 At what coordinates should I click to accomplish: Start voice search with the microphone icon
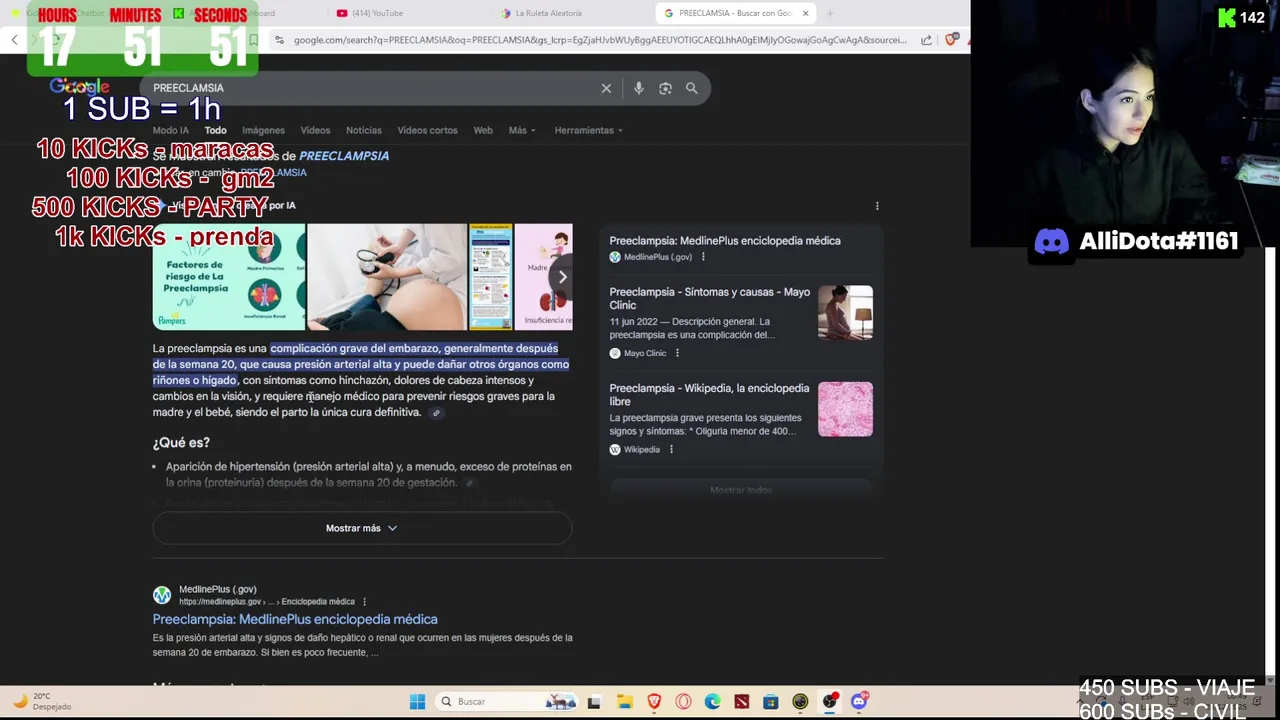click(x=638, y=88)
